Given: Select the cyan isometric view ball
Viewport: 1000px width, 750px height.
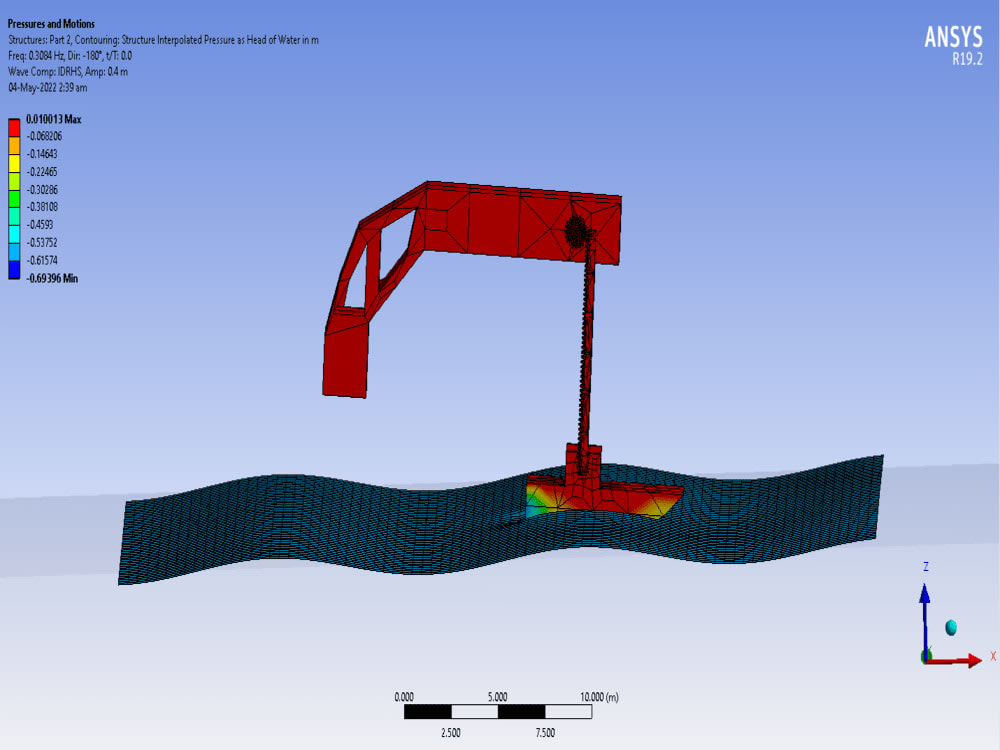Looking at the screenshot, I should (x=950, y=627).
